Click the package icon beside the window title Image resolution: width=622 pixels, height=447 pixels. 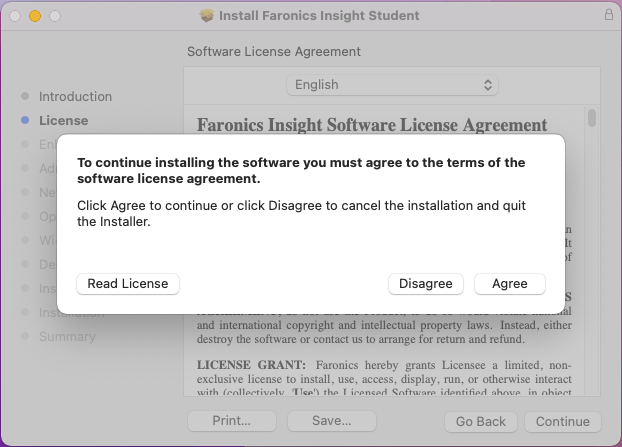[207, 16]
